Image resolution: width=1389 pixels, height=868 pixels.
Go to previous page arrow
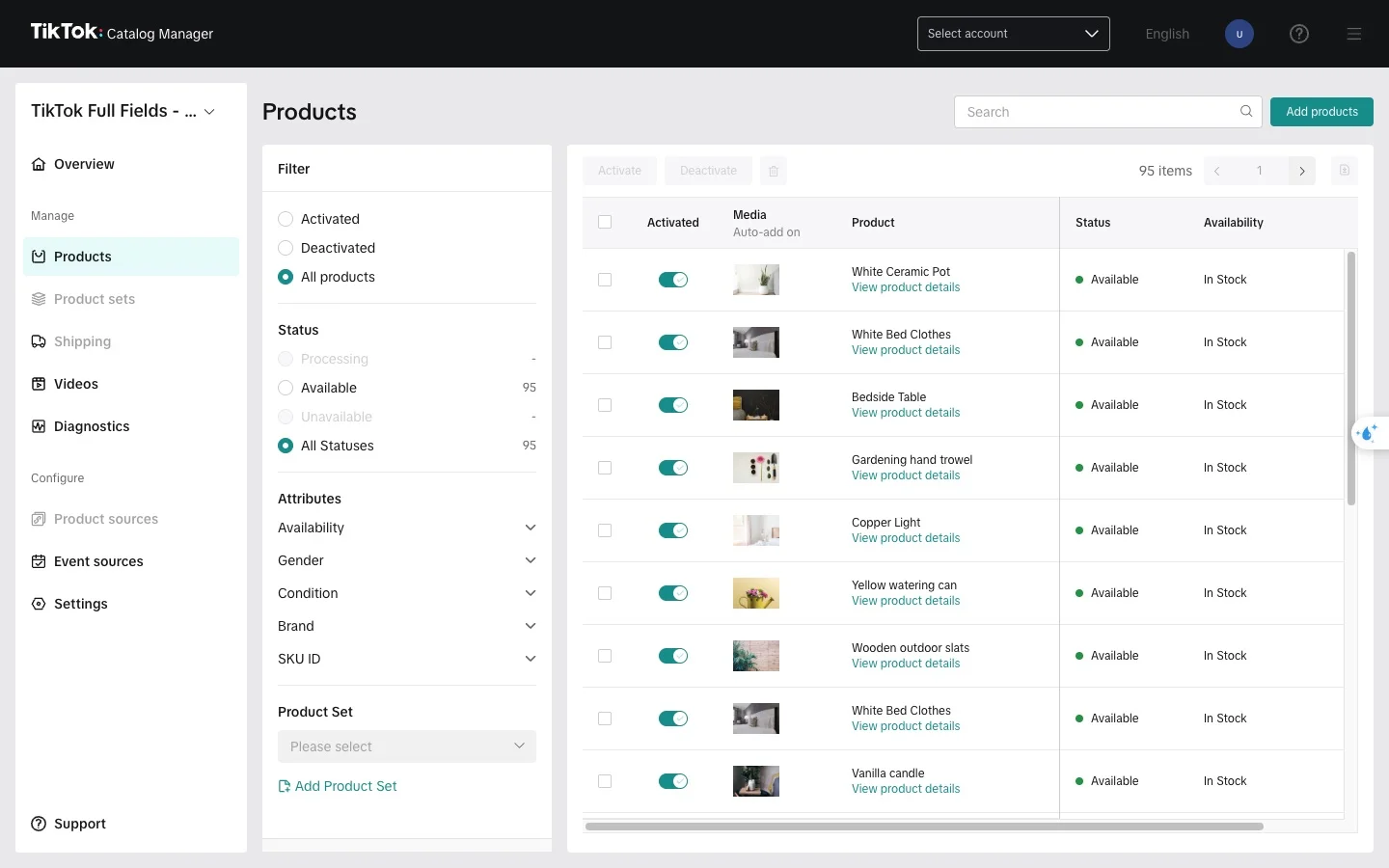1217,171
